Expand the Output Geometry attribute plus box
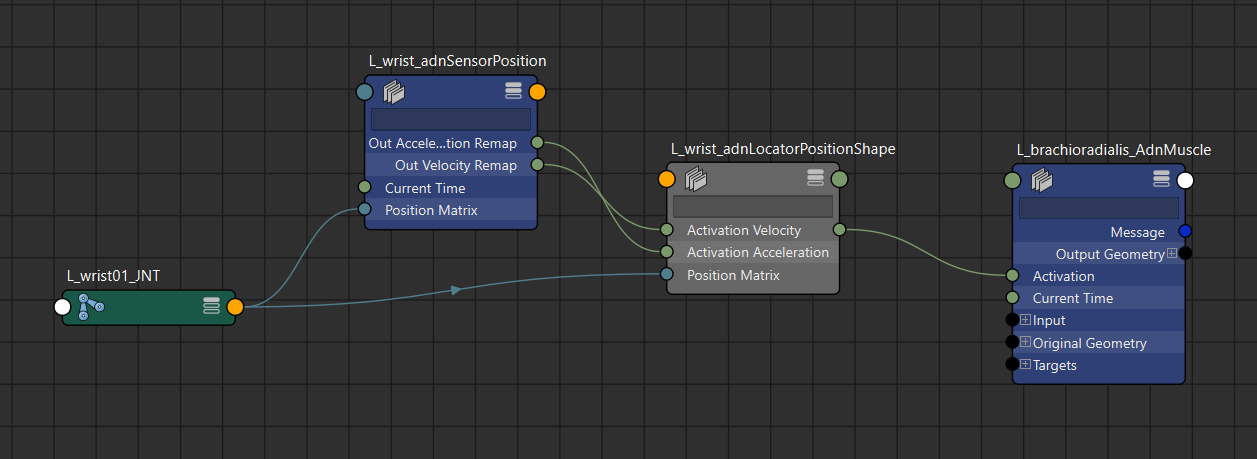 pos(1171,254)
